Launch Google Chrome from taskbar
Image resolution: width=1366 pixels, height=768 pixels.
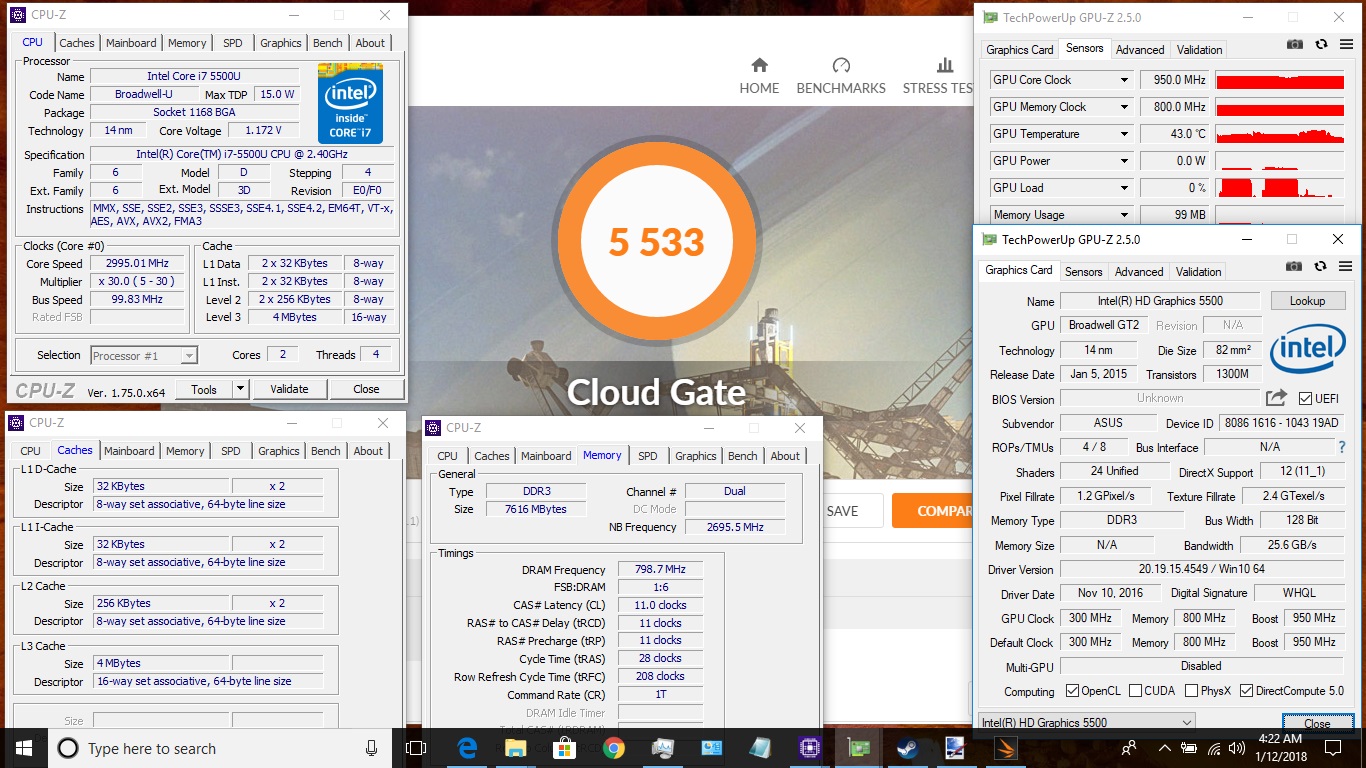point(614,748)
